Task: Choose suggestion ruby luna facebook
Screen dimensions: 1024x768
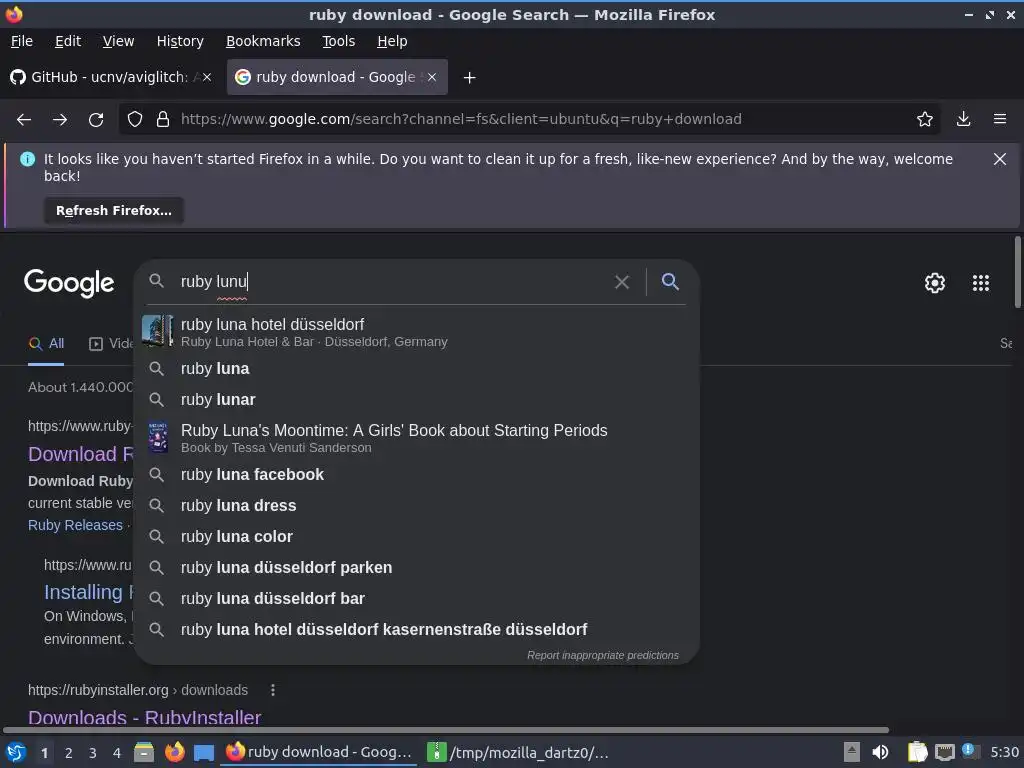Action: click(417, 475)
